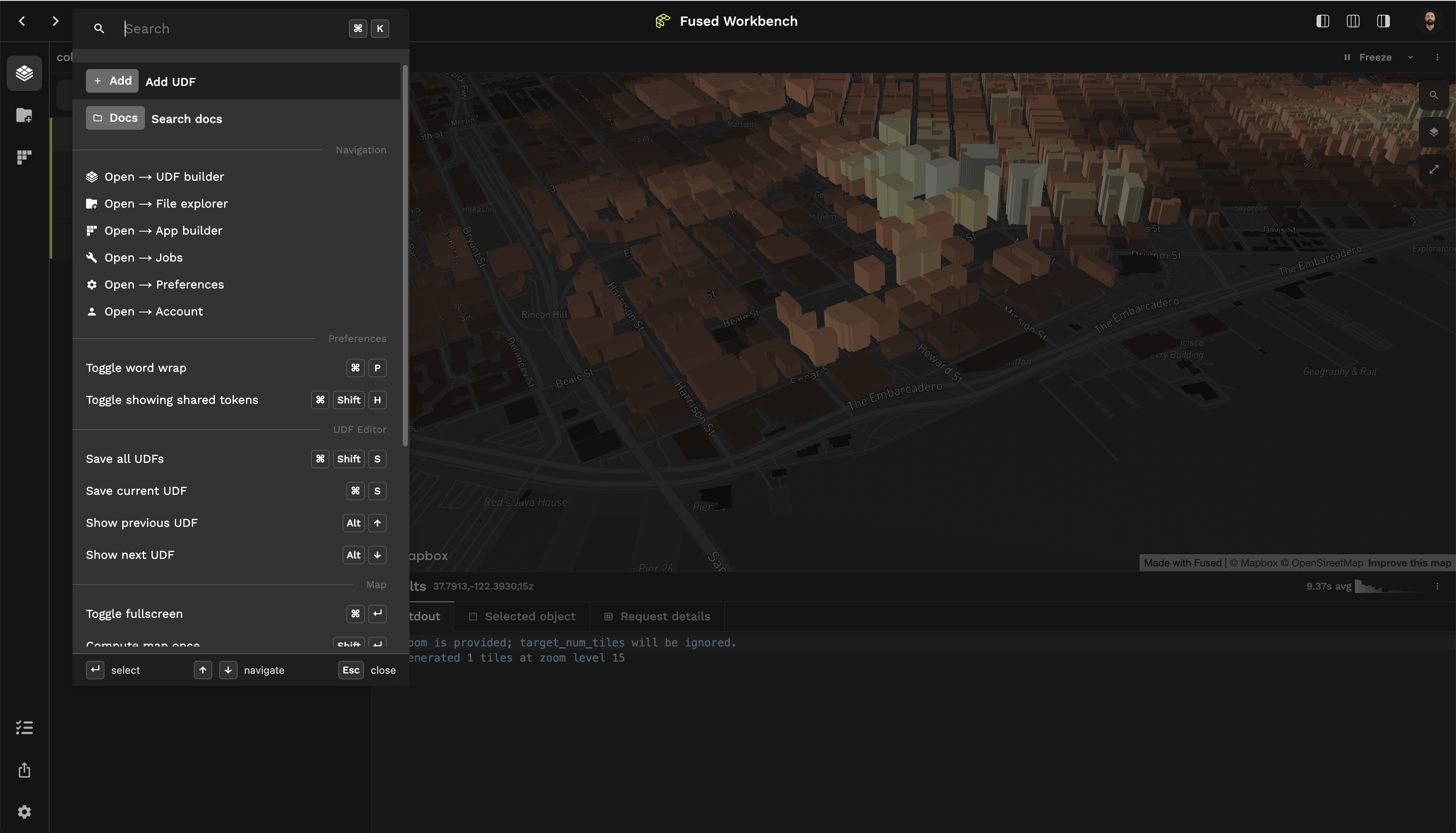Freeze the map rendering

[1367, 57]
